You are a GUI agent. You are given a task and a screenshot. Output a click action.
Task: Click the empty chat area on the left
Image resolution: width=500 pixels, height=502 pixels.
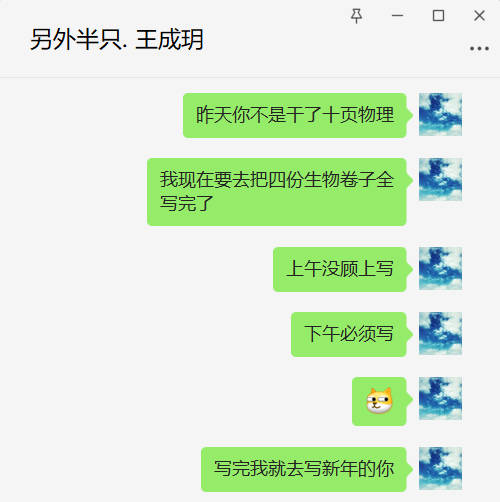click(x=73, y=287)
